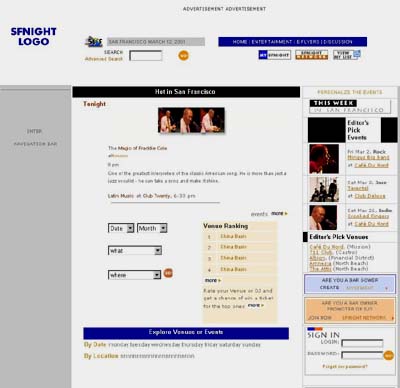Click the search text field
The width and height of the screenshot is (400, 388).
tap(146, 56)
